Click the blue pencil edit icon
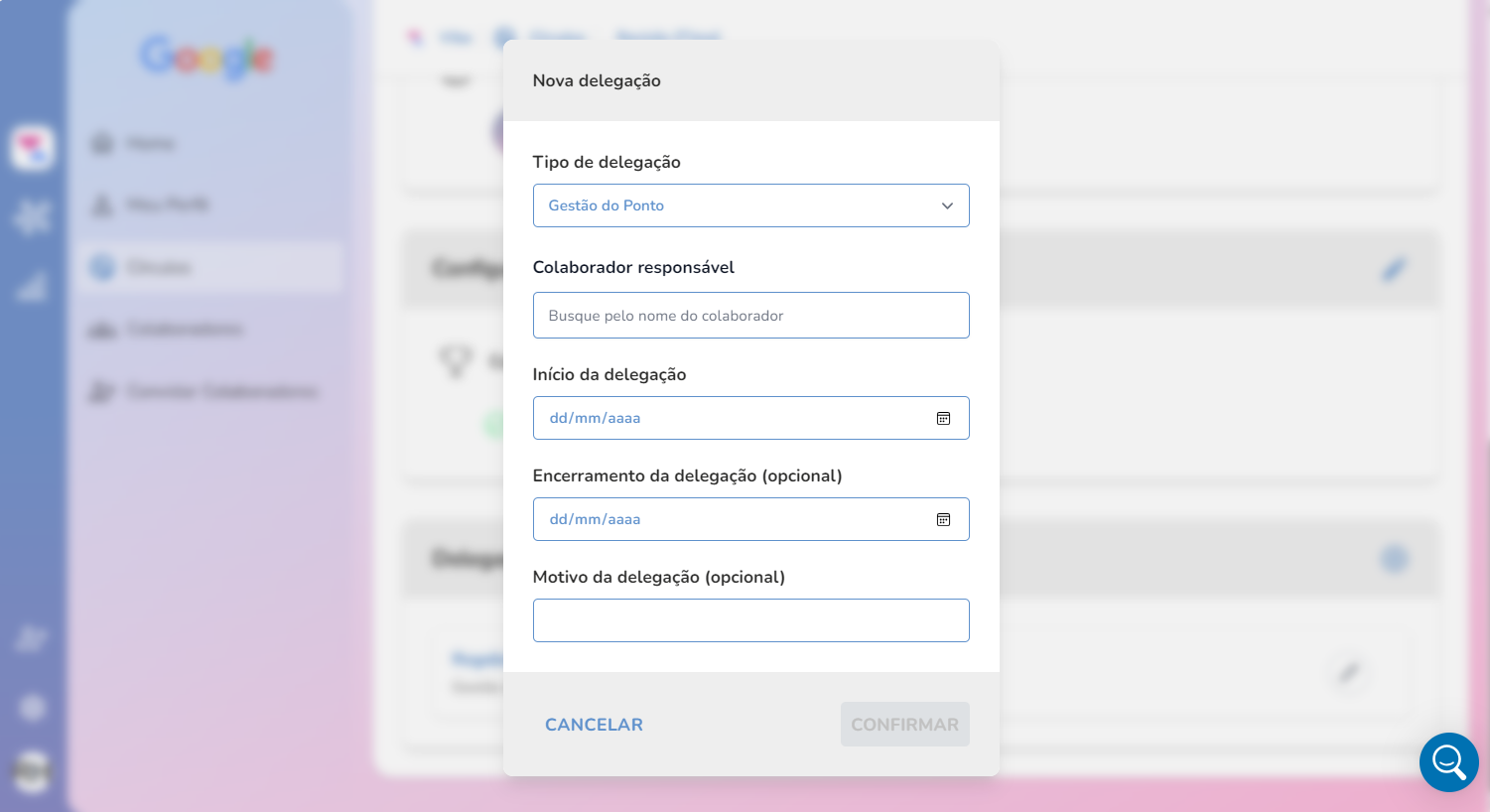 (1394, 269)
